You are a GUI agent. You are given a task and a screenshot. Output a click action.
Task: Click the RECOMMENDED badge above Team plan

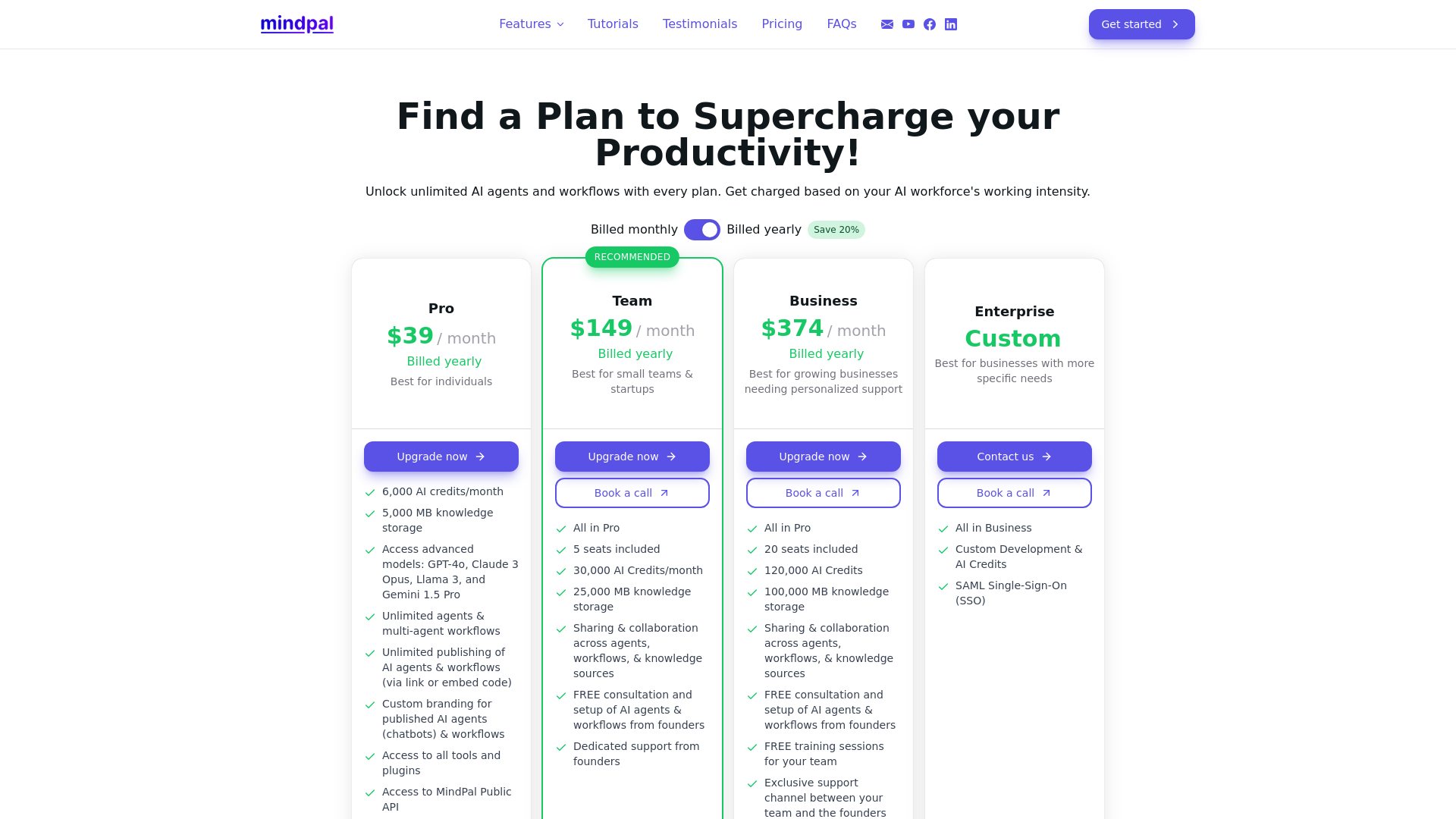pos(632,256)
